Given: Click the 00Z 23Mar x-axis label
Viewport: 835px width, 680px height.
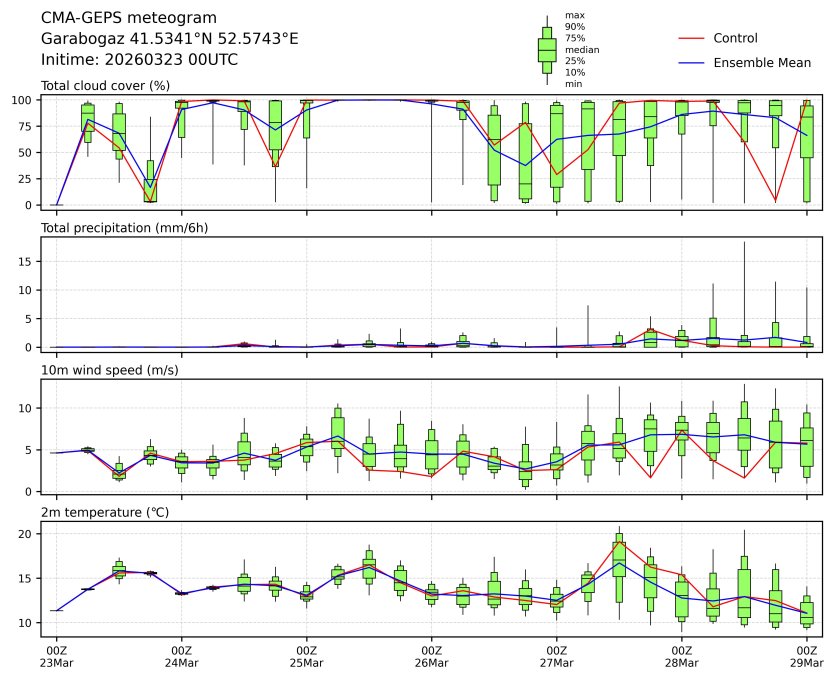Looking at the screenshot, I should (56, 656).
